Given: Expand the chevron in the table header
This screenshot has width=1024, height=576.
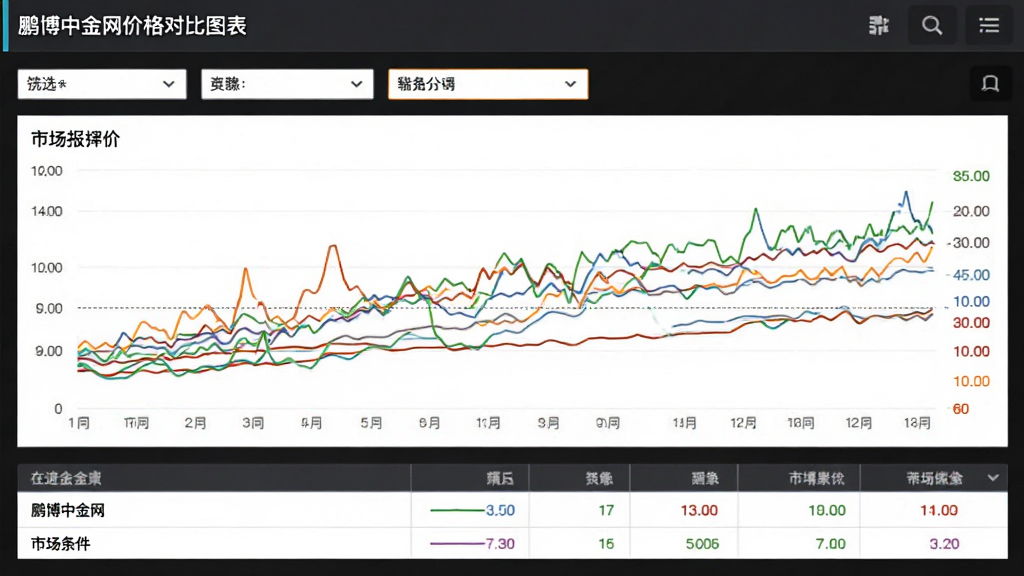Looking at the screenshot, I should [x=993, y=478].
